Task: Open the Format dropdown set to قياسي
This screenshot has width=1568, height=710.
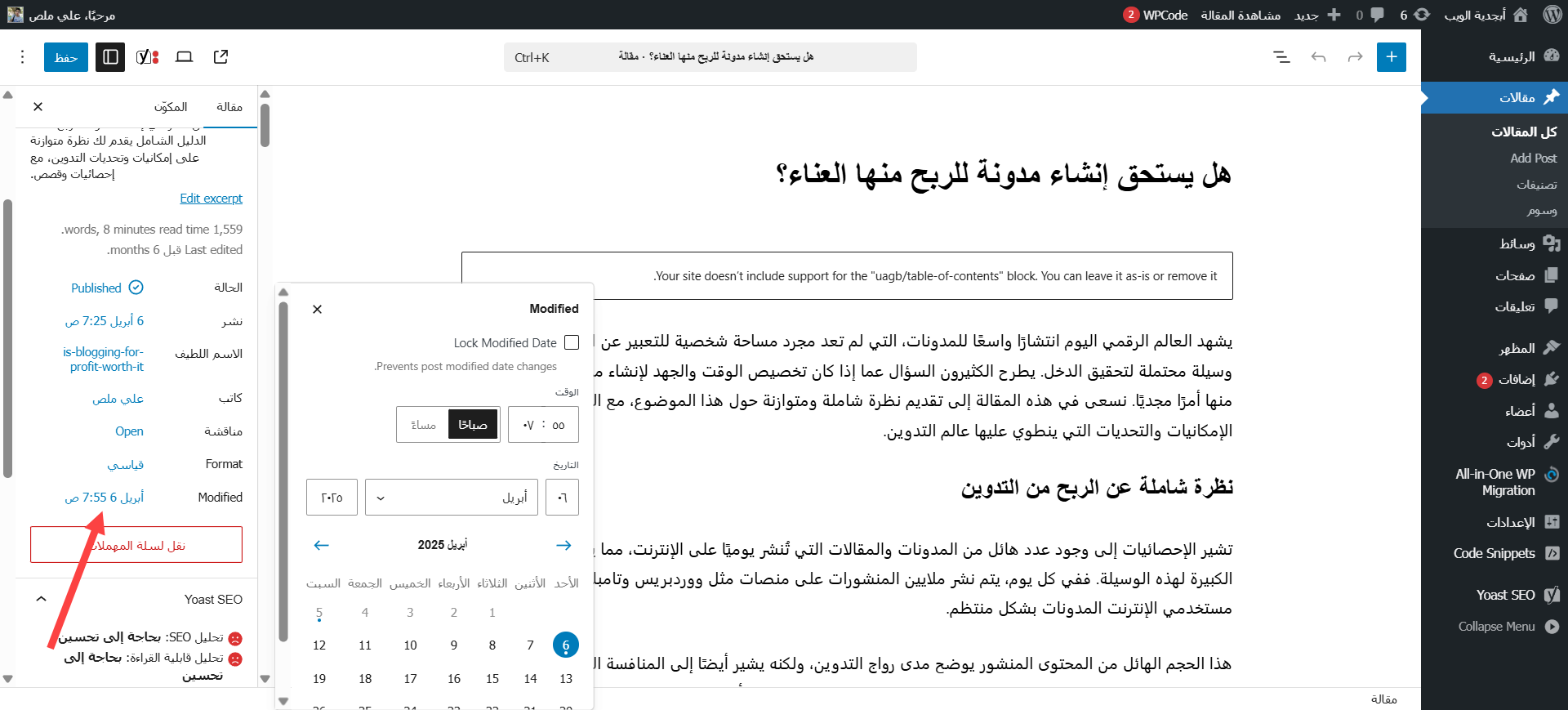Action: click(126, 465)
